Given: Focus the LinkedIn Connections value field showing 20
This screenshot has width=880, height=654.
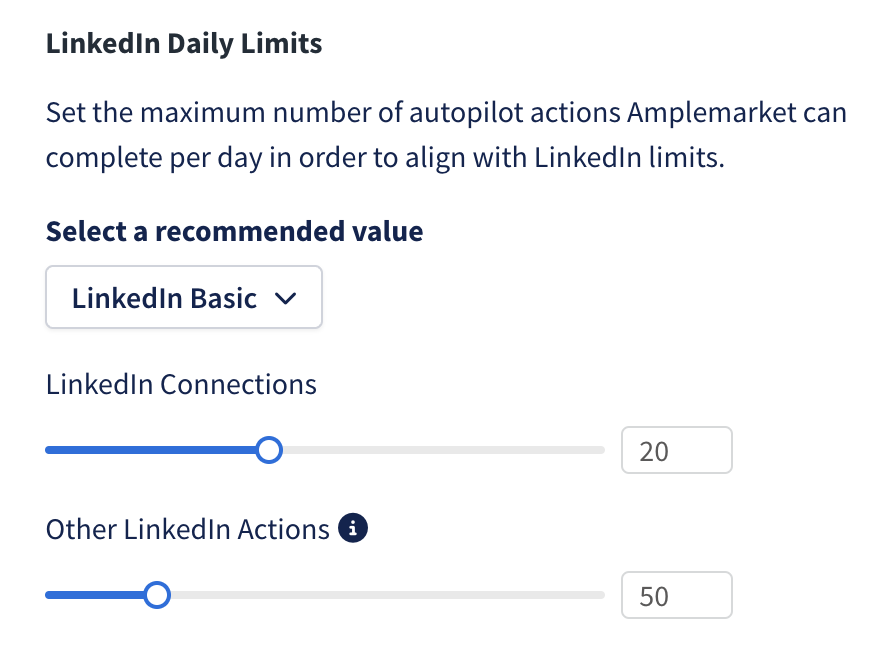Looking at the screenshot, I should pos(676,450).
